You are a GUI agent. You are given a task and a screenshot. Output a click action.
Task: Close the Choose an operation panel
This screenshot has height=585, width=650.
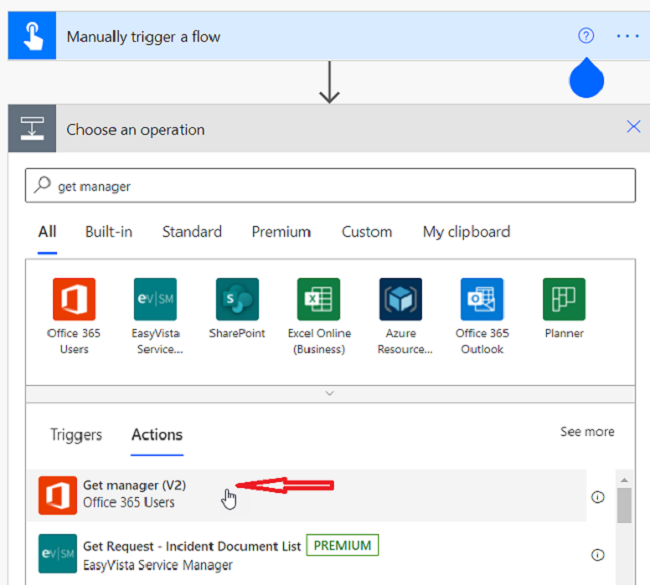pos(633,126)
